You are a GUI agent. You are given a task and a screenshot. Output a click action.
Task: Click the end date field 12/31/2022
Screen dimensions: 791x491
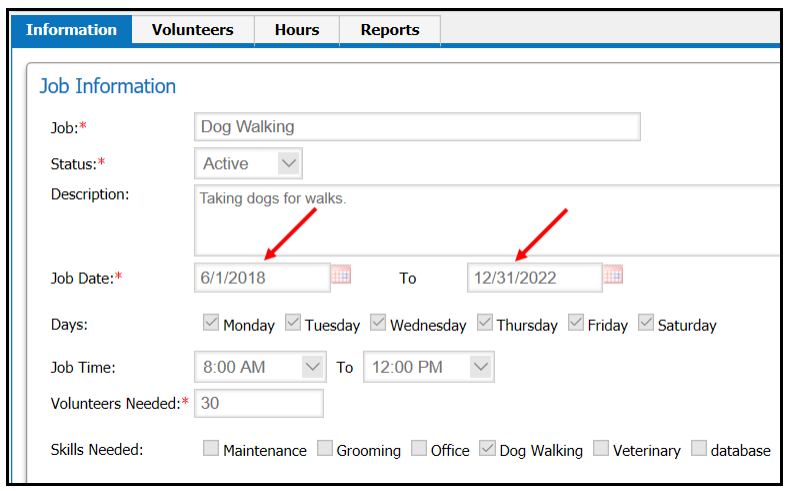point(535,278)
